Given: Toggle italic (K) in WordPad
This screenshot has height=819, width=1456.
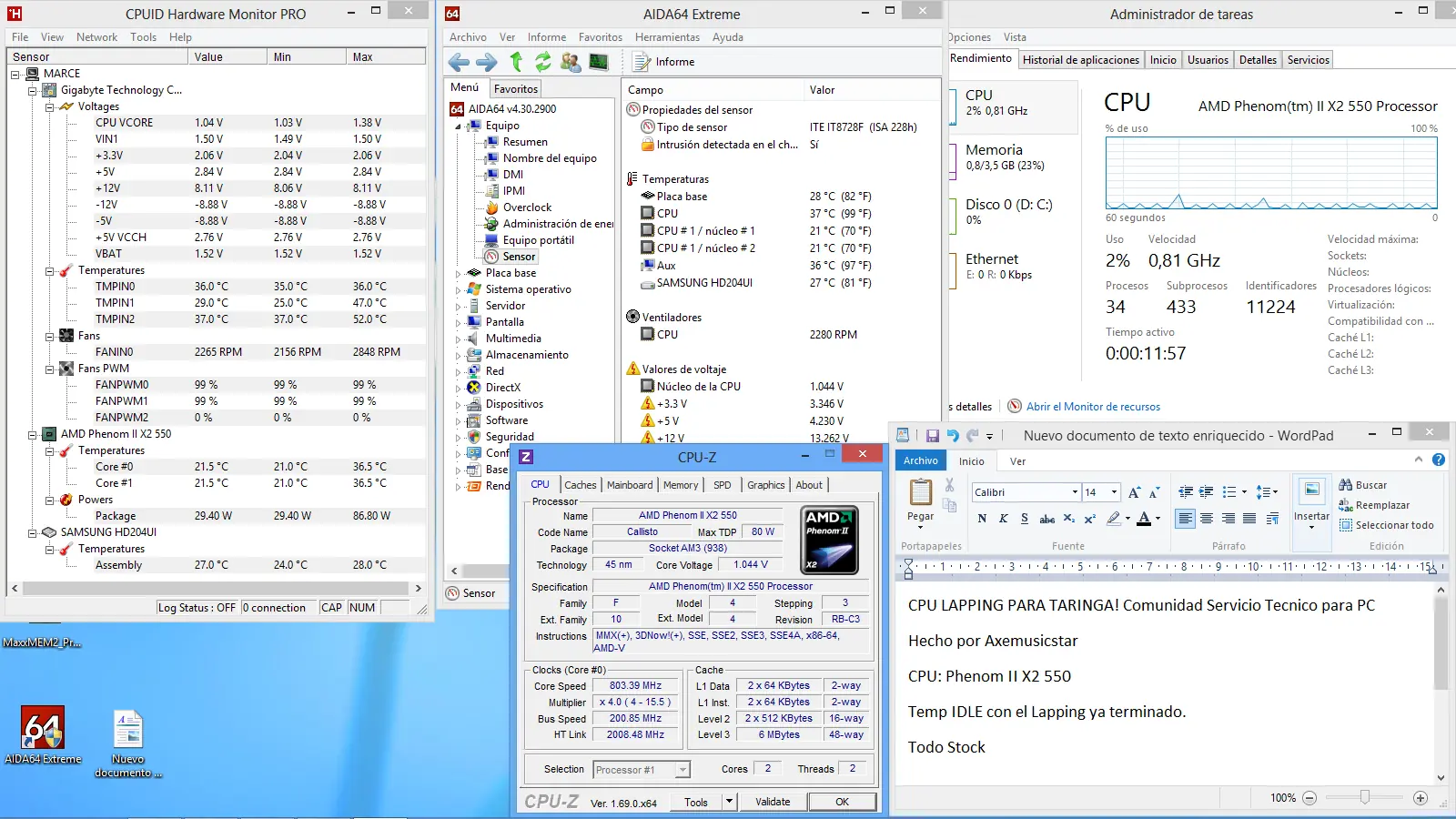Looking at the screenshot, I should point(1004,518).
